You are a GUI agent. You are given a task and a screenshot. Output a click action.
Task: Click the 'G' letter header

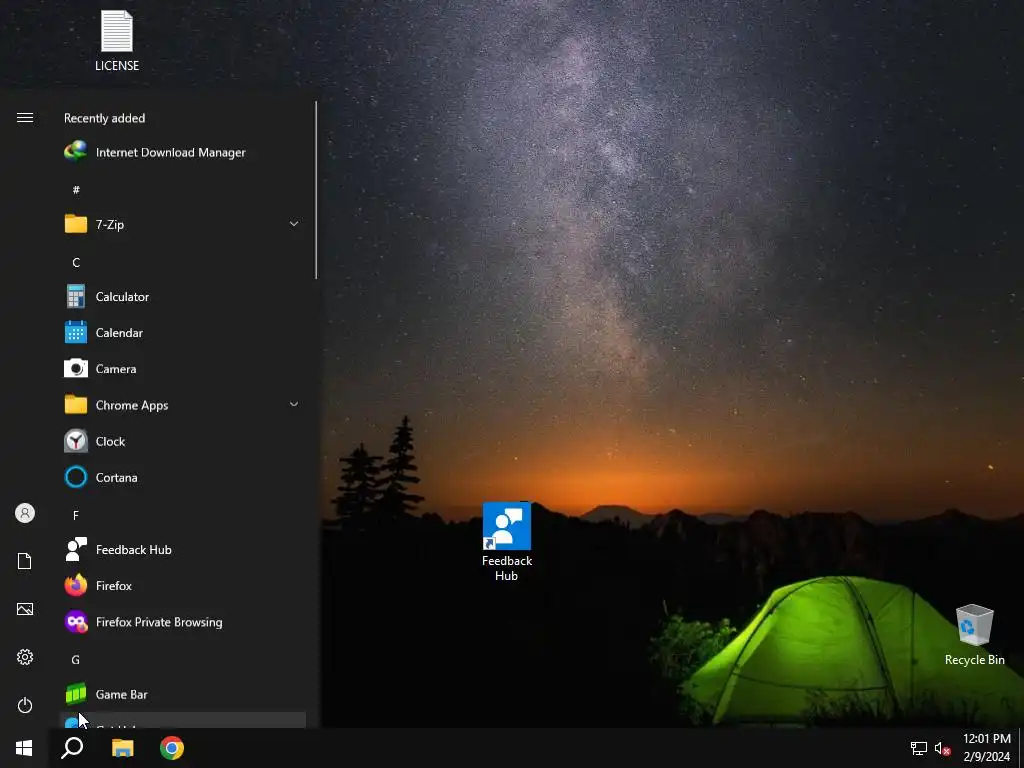point(76,660)
